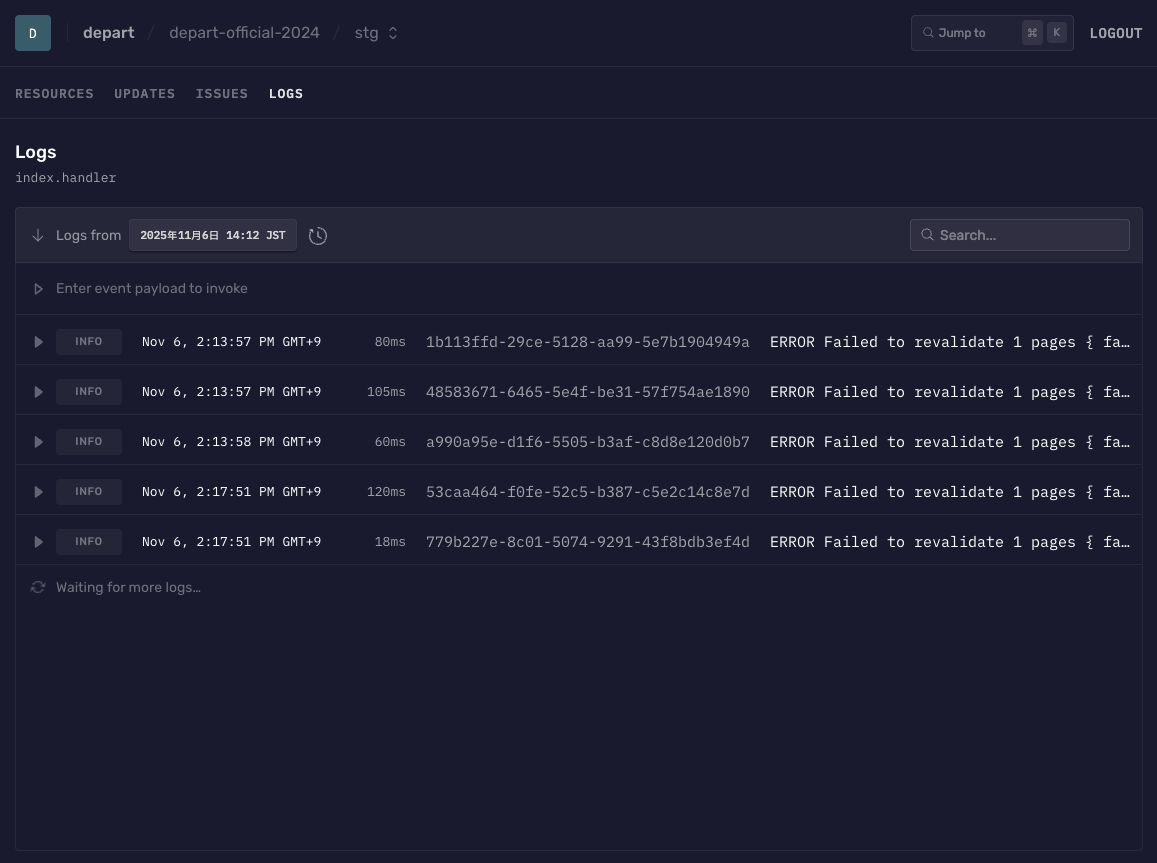Expand the log entry at 2:13:58 PM
Viewport: 1157px width, 863px height.
pos(38,442)
